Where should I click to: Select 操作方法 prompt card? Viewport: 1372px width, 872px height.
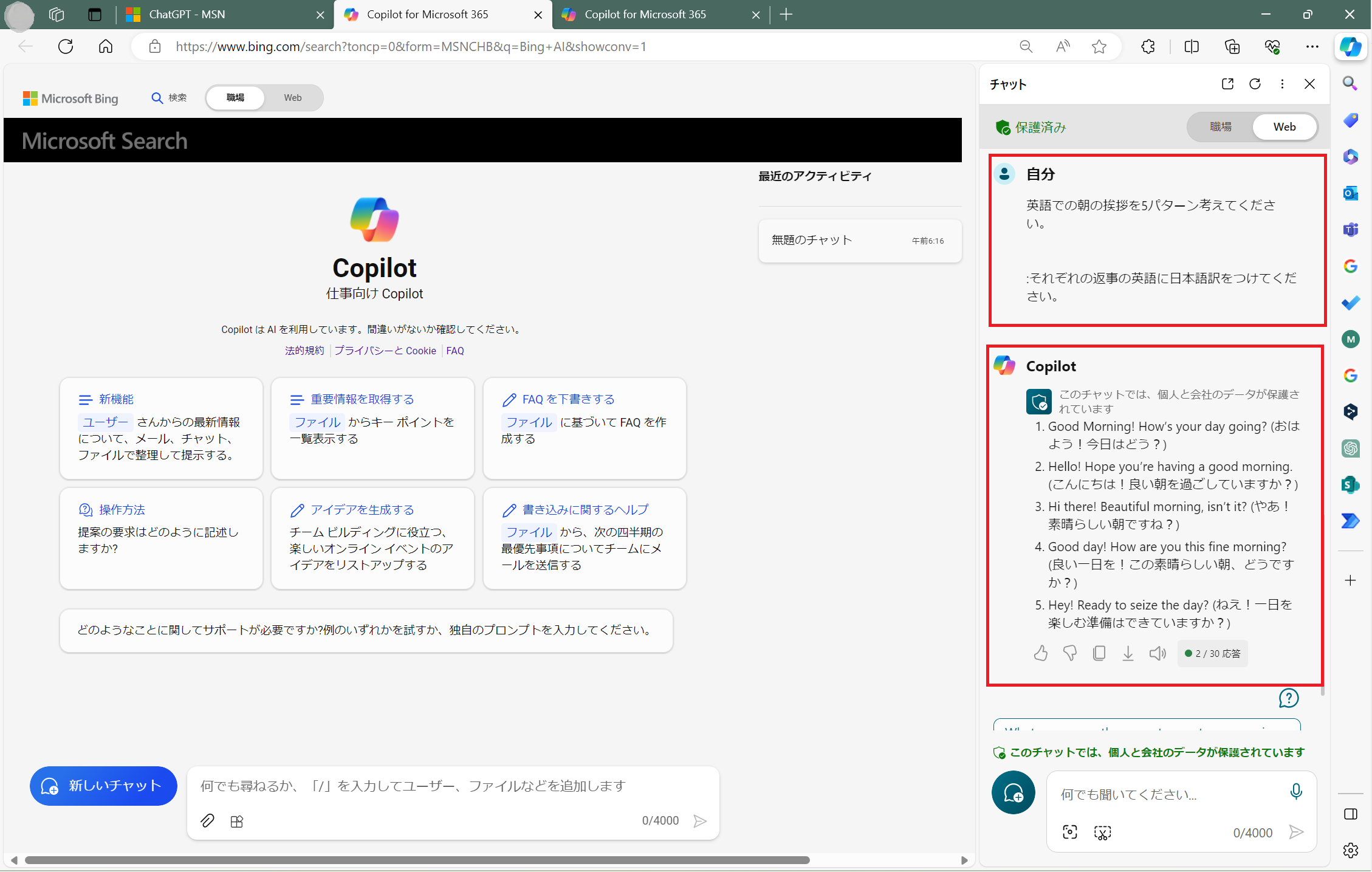point(161,538)
